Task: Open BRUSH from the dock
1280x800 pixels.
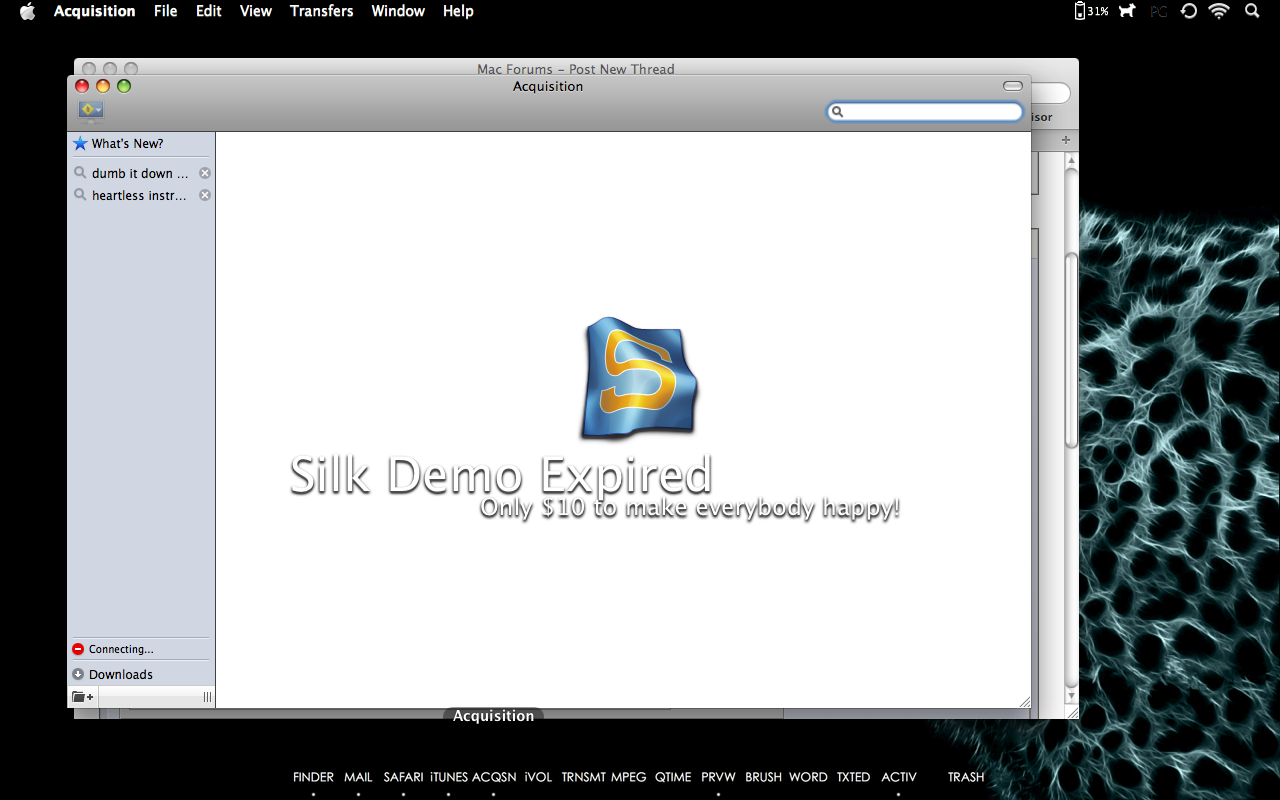Action: [763, 777]
